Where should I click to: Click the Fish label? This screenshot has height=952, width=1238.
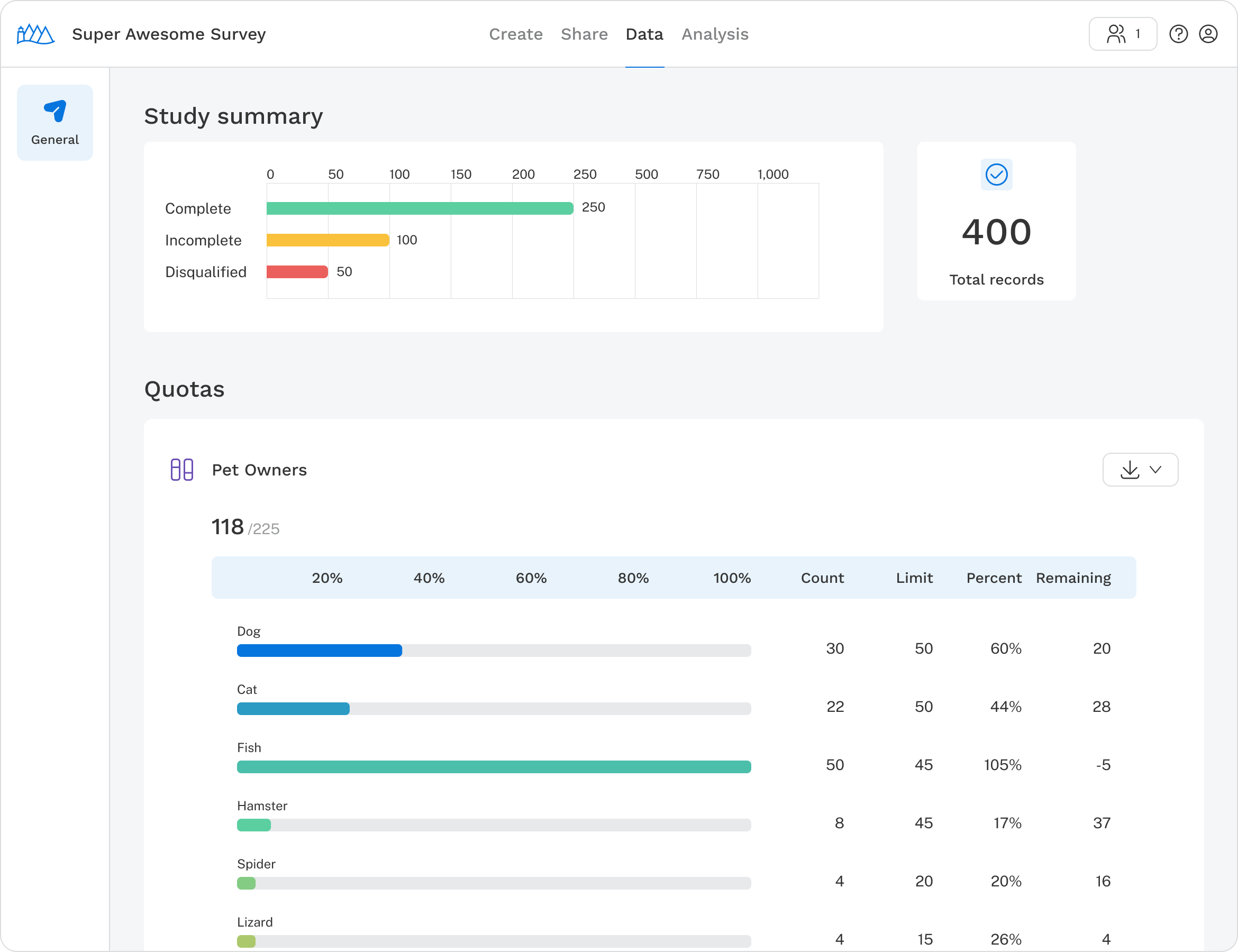click(249, 748)
